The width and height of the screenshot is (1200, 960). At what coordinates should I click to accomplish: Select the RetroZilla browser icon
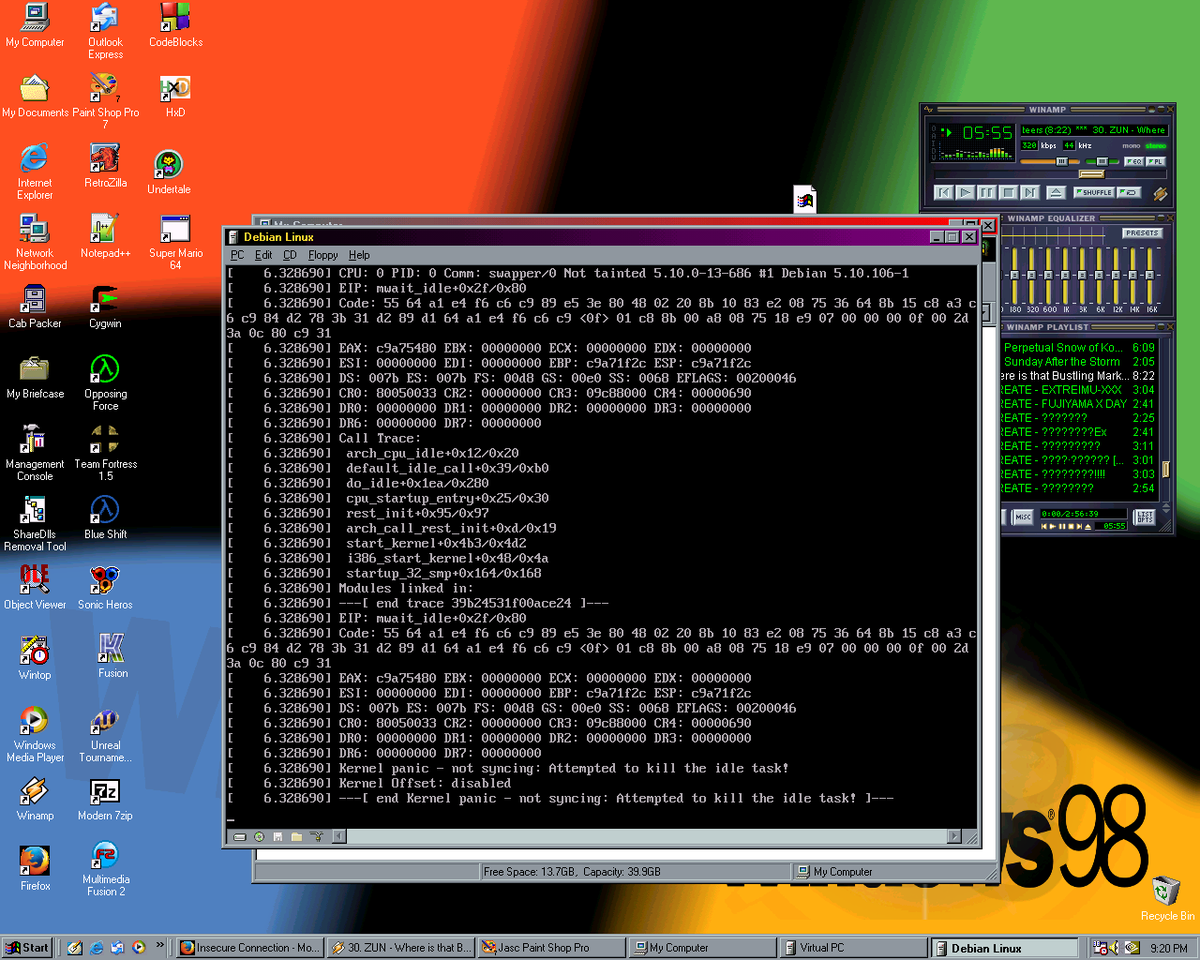click(105, 166)
